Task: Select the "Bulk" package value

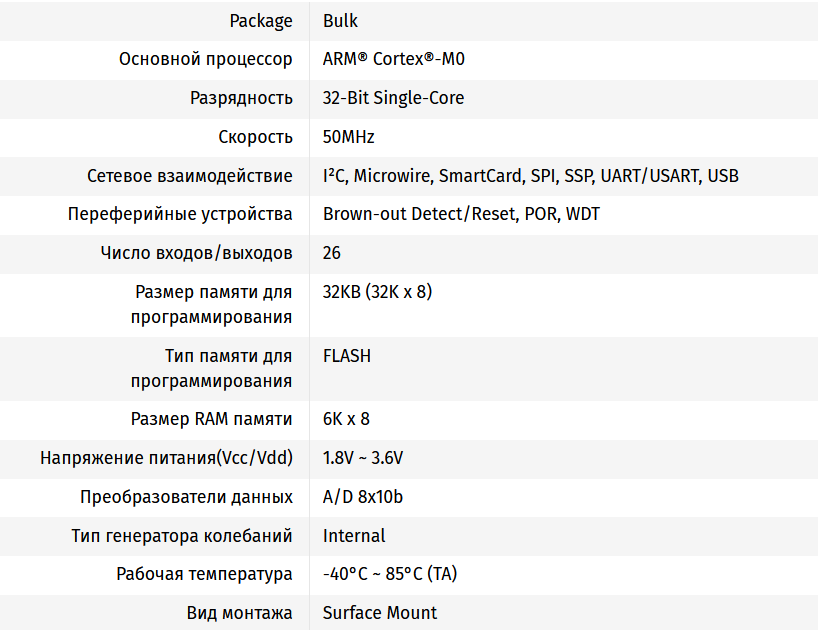Action: tap(340, 20)
